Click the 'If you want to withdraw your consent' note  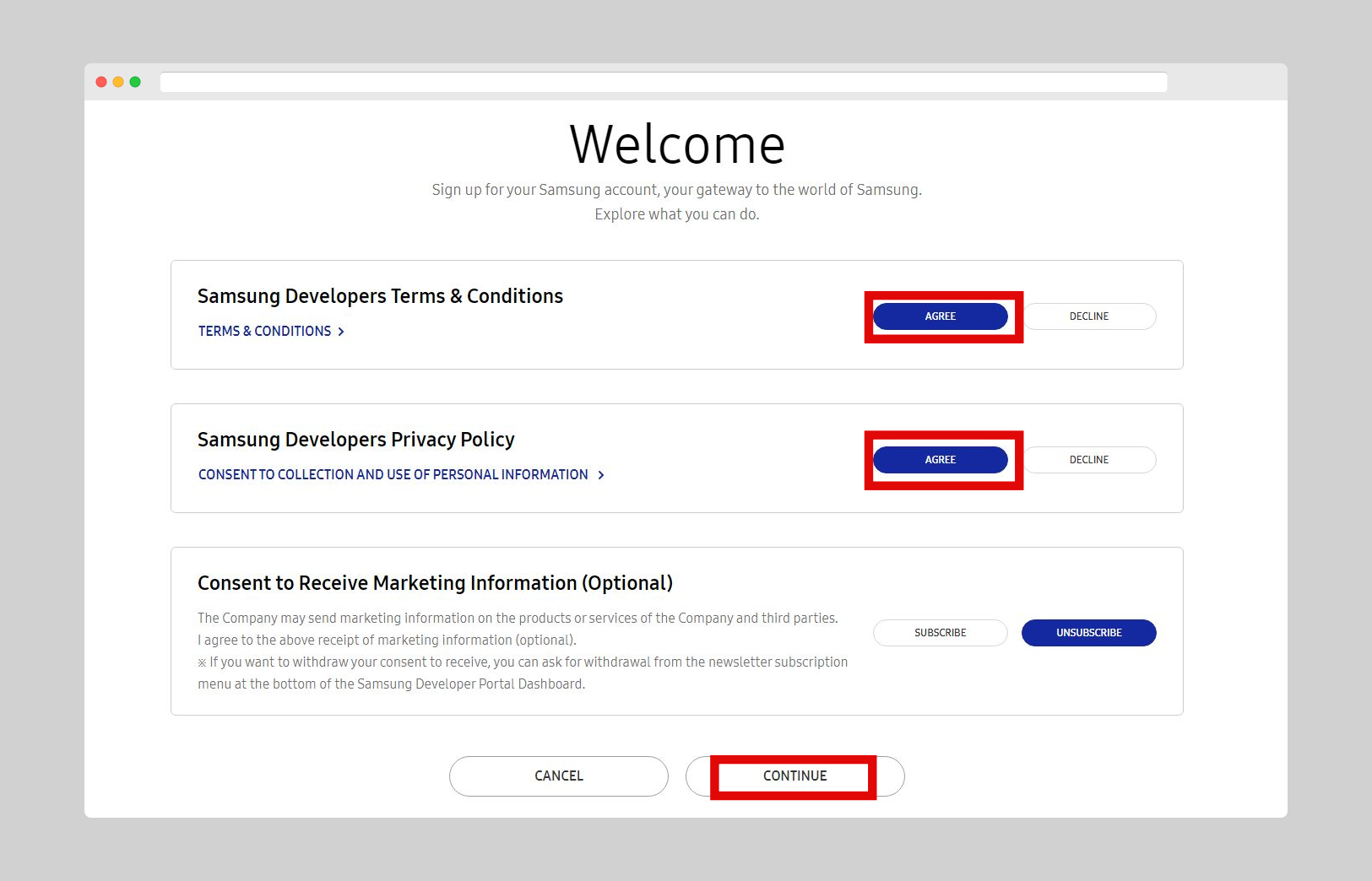(523, 673)
